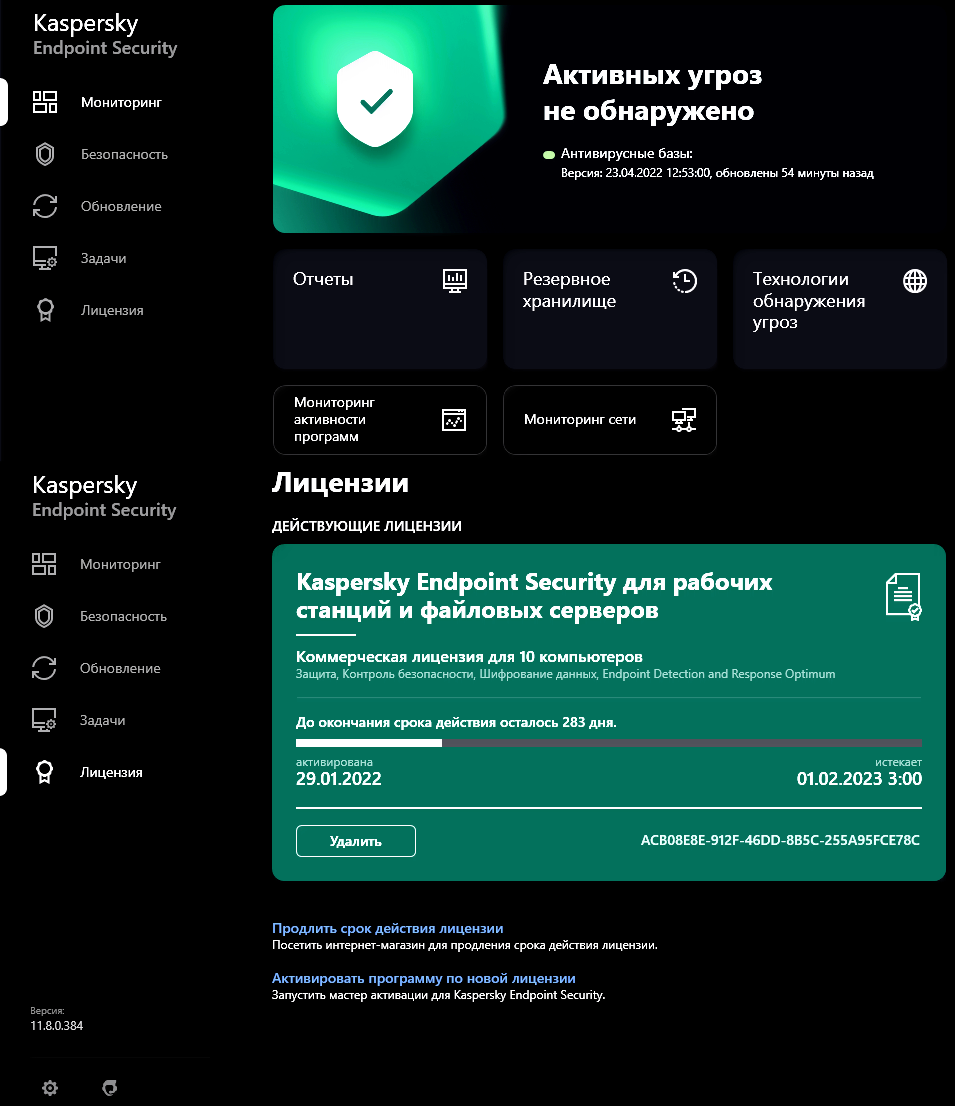
Task: Click the highlighted Лицензия menu label
Action: click(111, 772)
